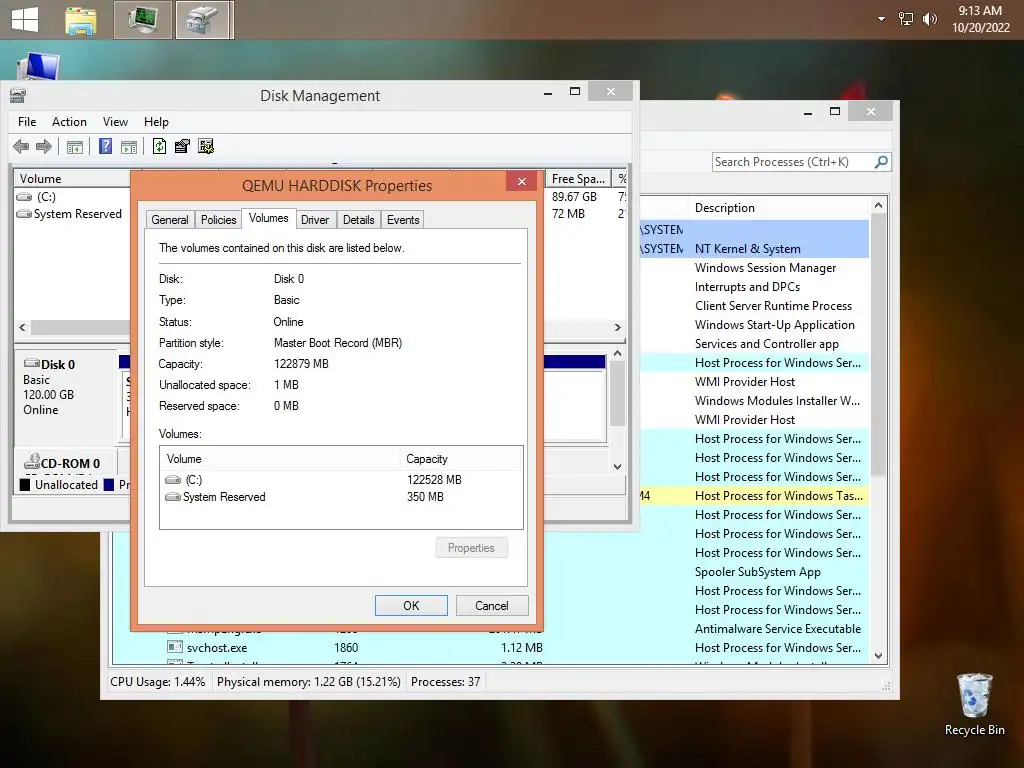Click the Disk Management taskbar icon
This screenshot has width=1024, height=768.
point(203,20)
